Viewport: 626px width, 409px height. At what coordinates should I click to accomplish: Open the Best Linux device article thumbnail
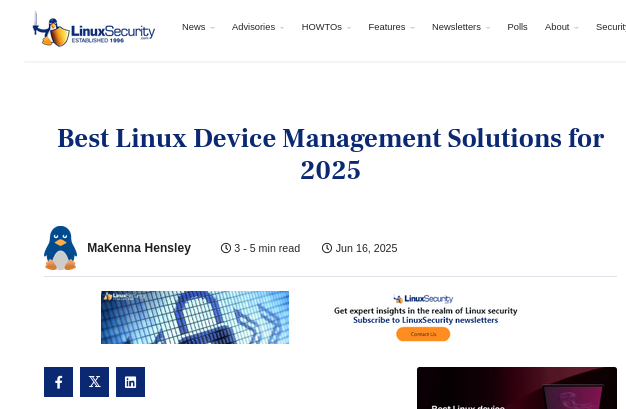pos(517,388)
